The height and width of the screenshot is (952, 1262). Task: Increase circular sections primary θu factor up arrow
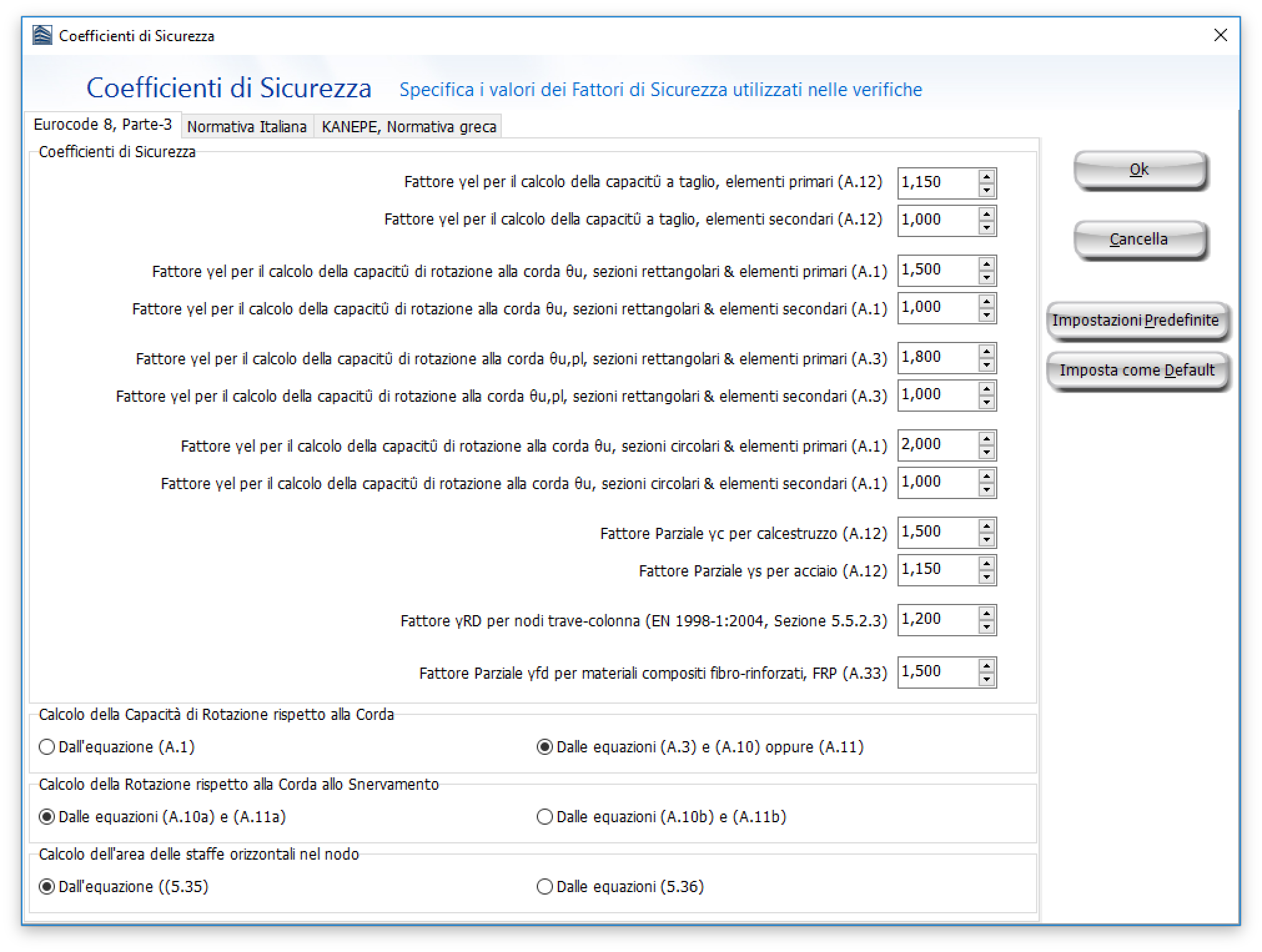986,439
